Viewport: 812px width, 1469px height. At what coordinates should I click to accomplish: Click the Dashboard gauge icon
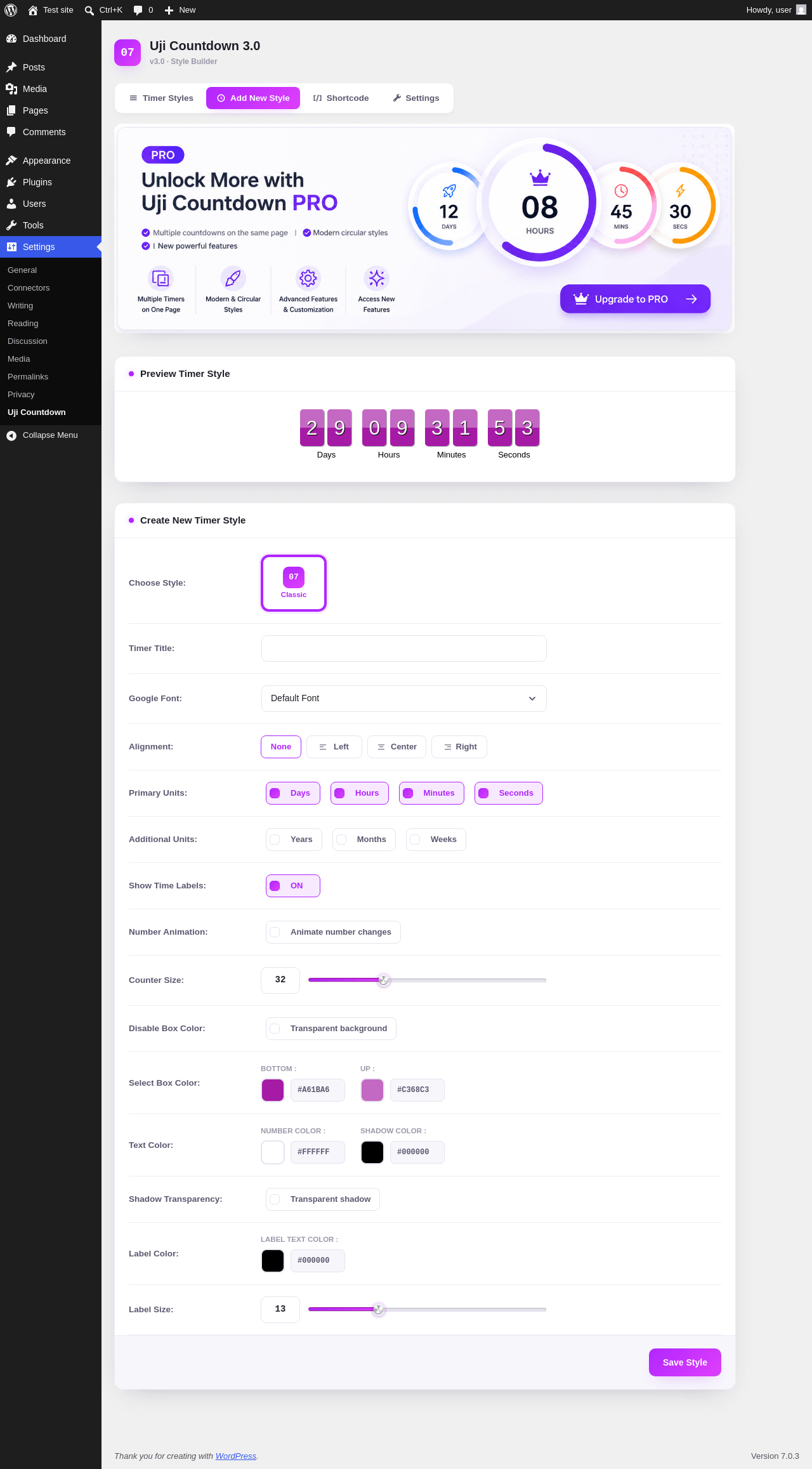click(x=11, y=39)
